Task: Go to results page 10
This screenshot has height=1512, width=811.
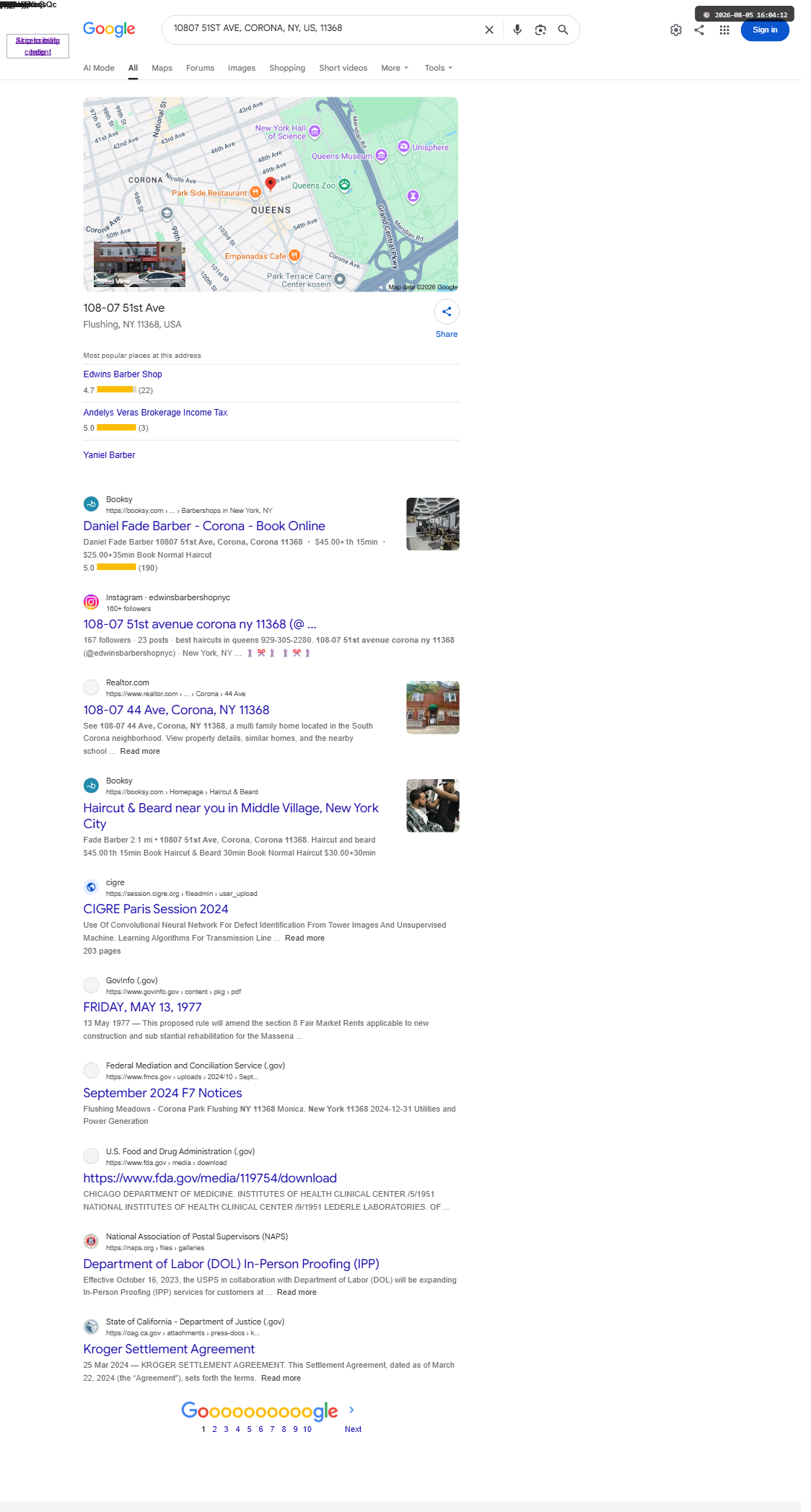Action: tap(307, 1429)
